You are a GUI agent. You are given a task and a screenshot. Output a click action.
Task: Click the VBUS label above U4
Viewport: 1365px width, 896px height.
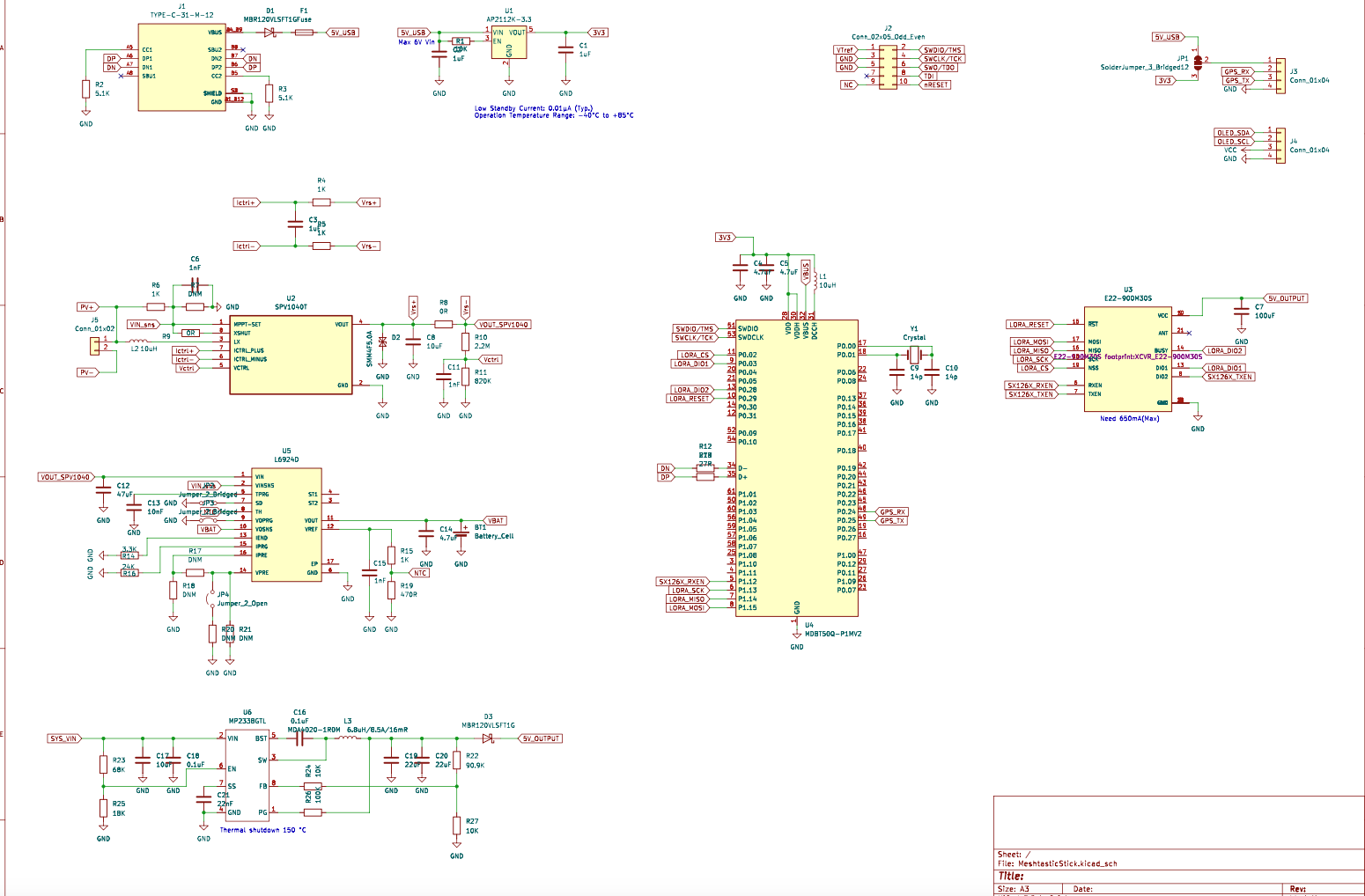click(805, 270)
